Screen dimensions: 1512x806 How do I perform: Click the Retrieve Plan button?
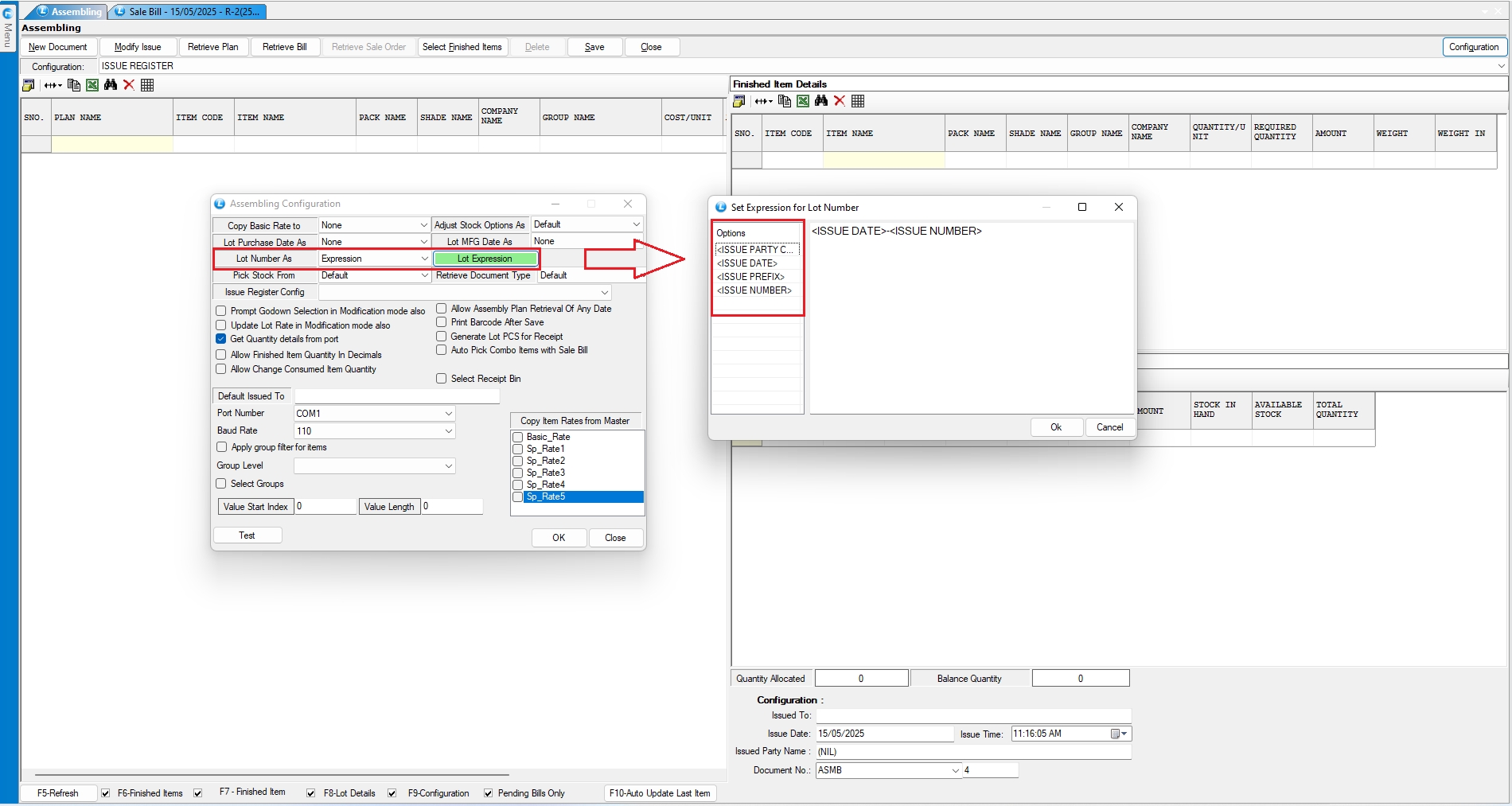click(x=212, y=47)
